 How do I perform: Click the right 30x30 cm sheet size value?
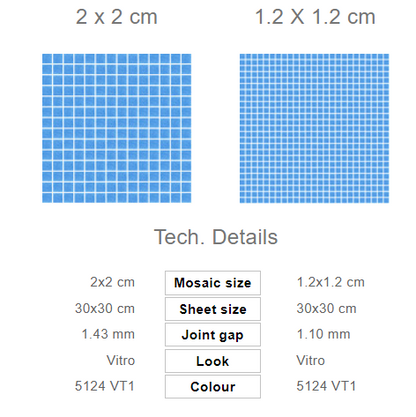point(327,308)
